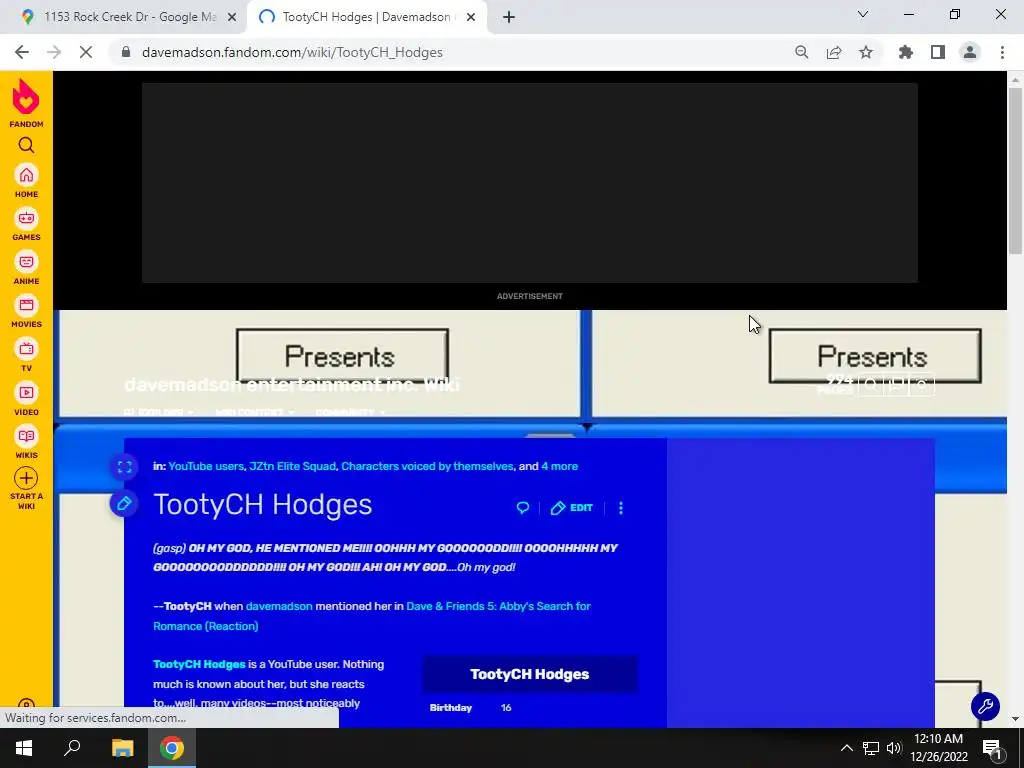Screen dimensions: 1024x768
Task: Open the Fandom logo home link
Action: click(x=26, y=103)
